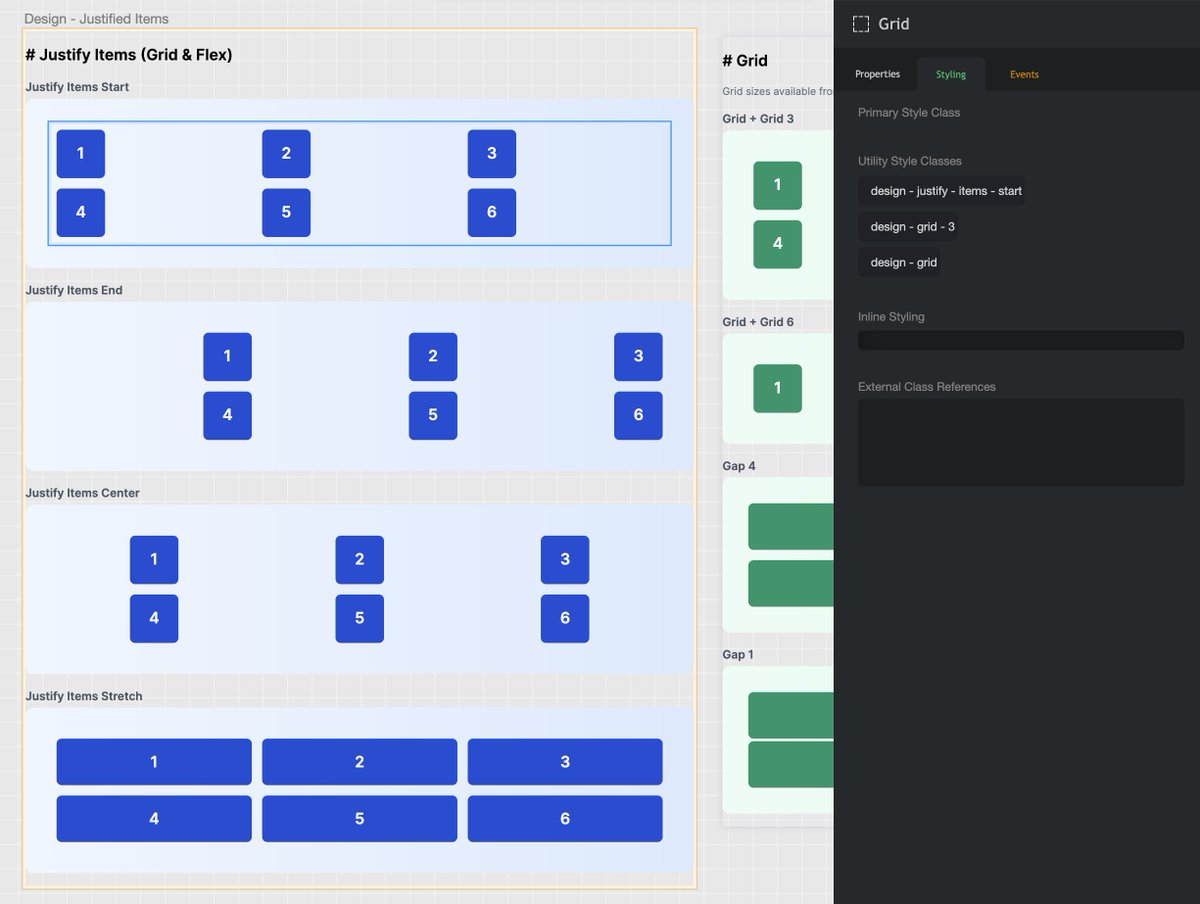Select block 5 in Justify Items Center
The width and height of the screenshot is (1200, 904).
click(x=360, y=619)
